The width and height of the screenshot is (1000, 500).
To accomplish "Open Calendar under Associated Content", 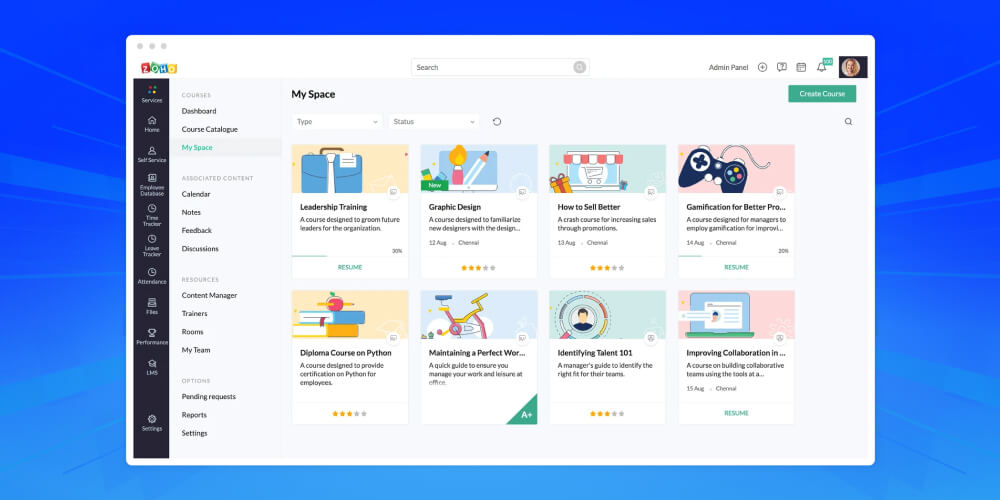I will pos(196,194).
